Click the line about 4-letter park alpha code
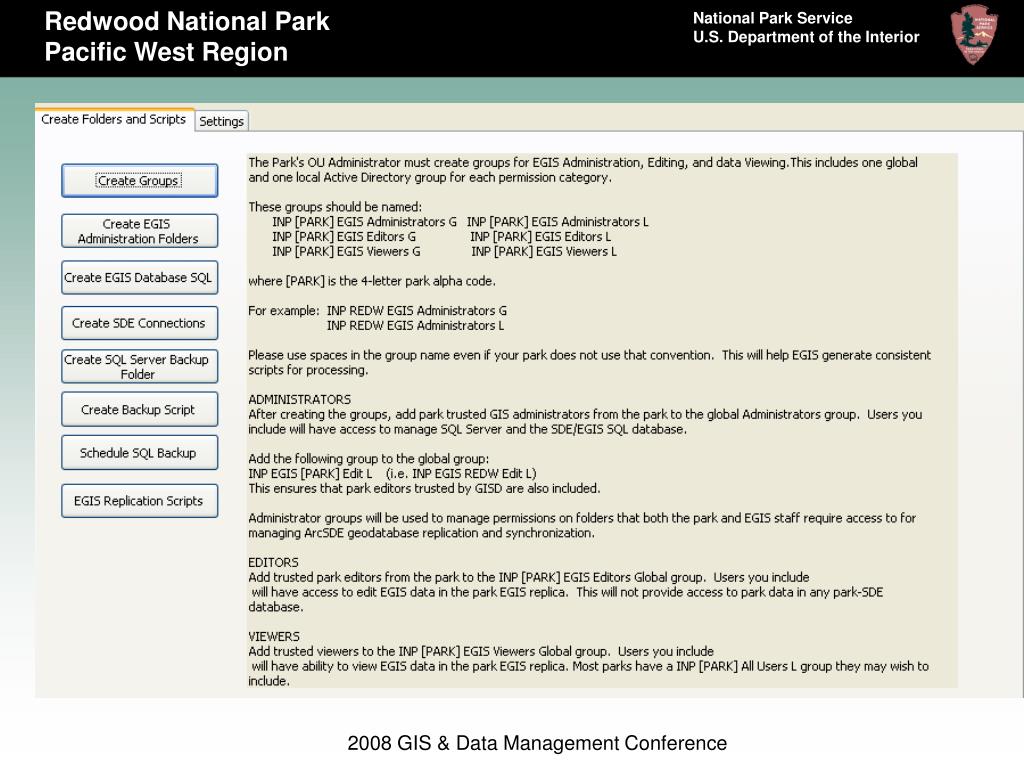This screenshot has width=1024, height=768. point(372,281)
